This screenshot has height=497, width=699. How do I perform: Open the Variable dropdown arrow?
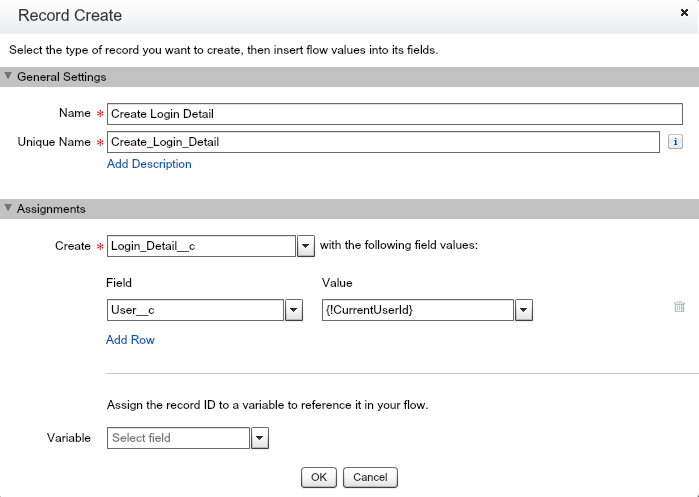[259, 438]
